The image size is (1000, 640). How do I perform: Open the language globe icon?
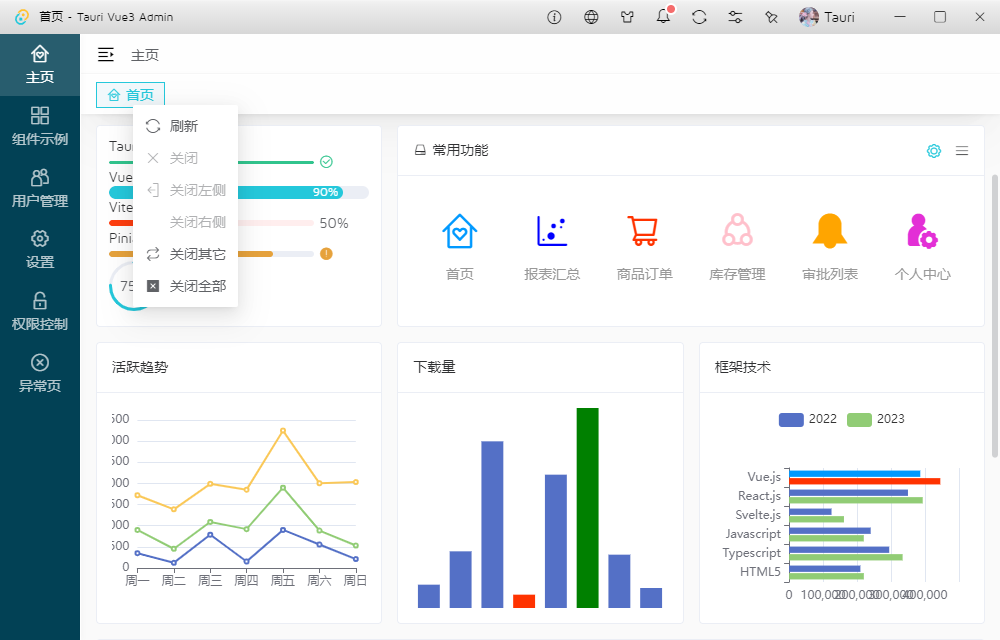point(591,17)
